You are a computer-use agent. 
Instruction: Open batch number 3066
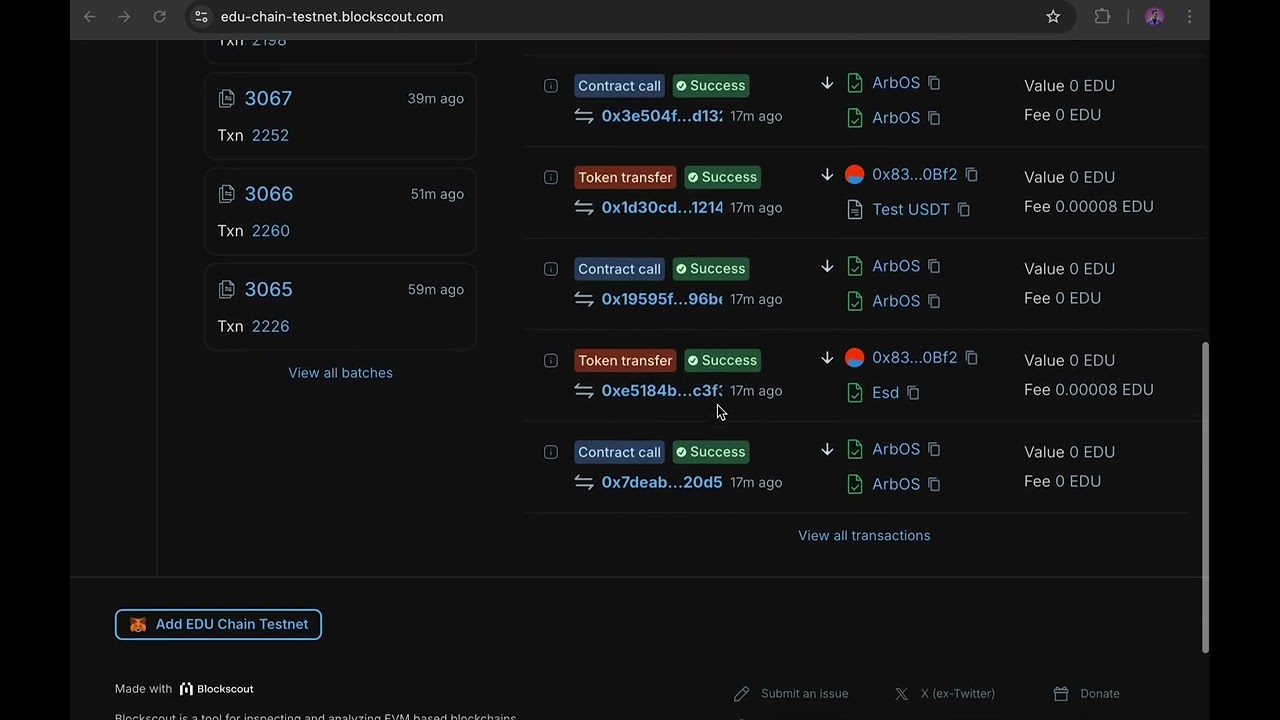point(268,194)
